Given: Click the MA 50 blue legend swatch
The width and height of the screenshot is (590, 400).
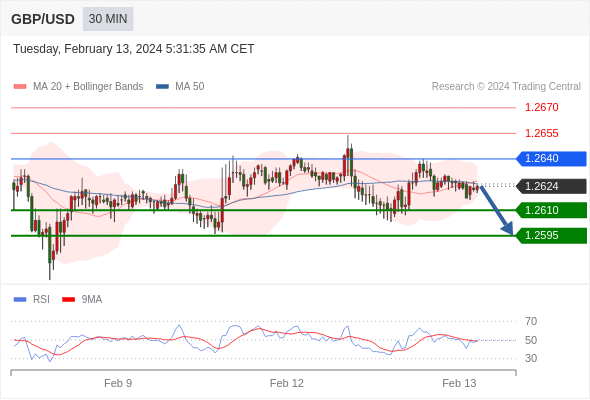Looking at the screenshot, I should pos(162,87).
